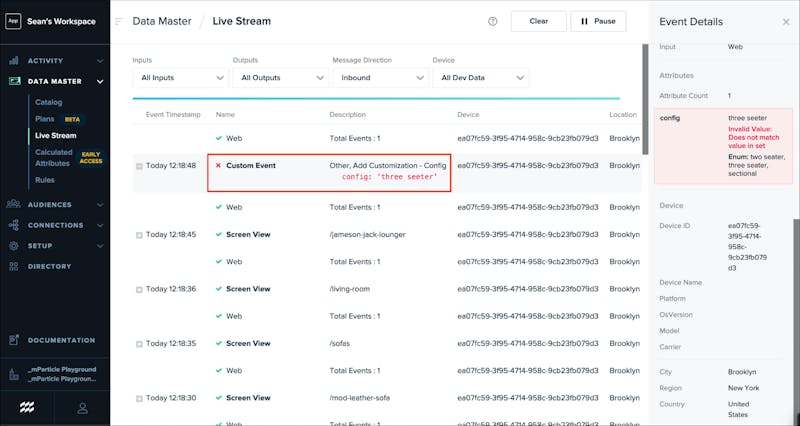The width and height of the screenshot is (800, 426).
Task: Click the /living-room description cell
Action: coord(349,289)
